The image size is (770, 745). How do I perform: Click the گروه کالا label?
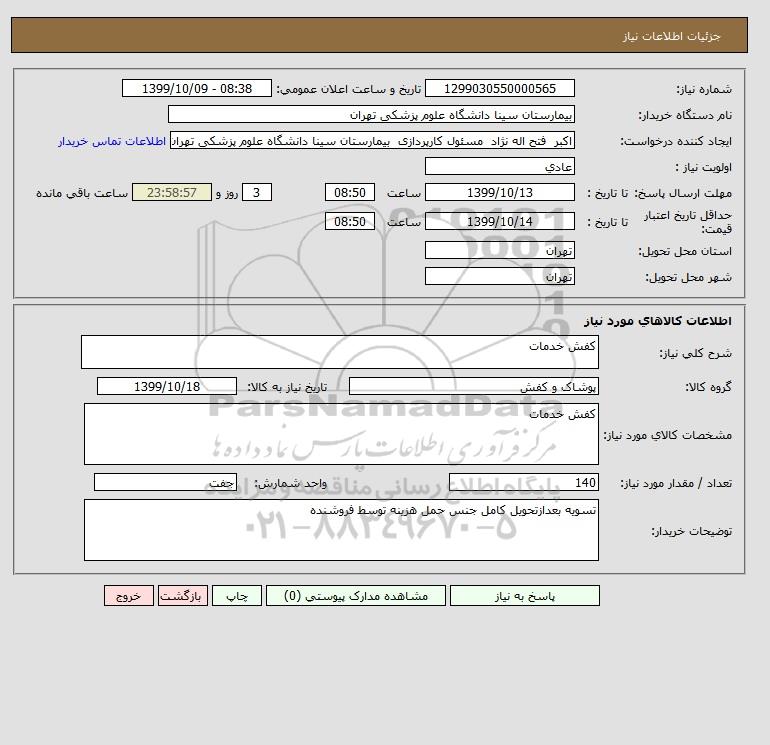pos(709,387)
